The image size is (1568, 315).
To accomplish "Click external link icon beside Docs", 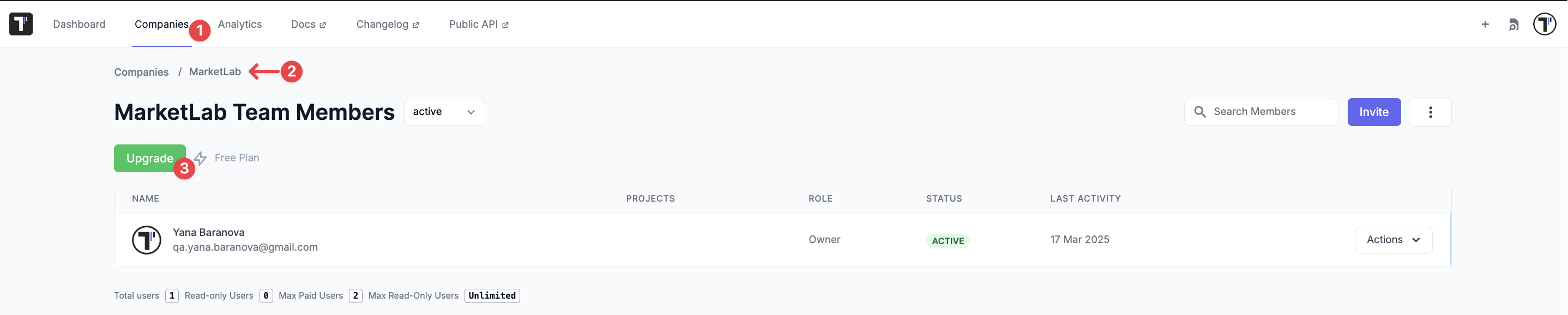I will point(323,25).
